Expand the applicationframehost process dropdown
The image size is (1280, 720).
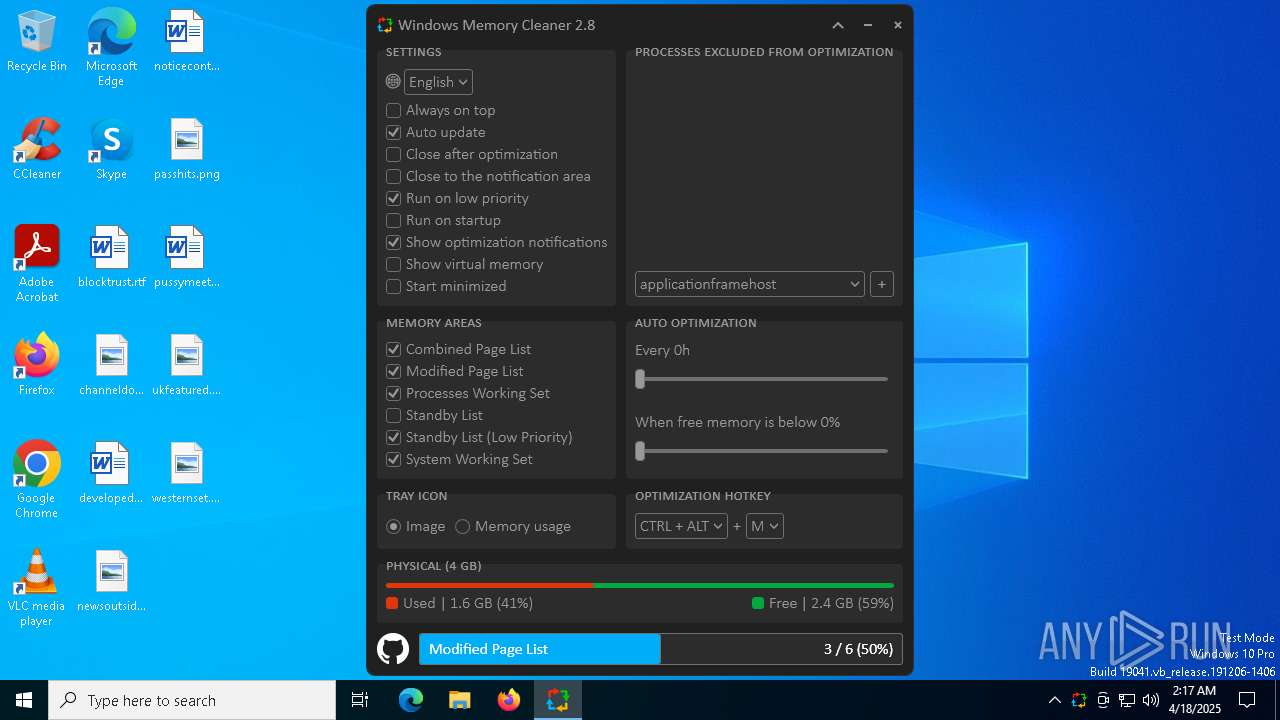point(749,284)
